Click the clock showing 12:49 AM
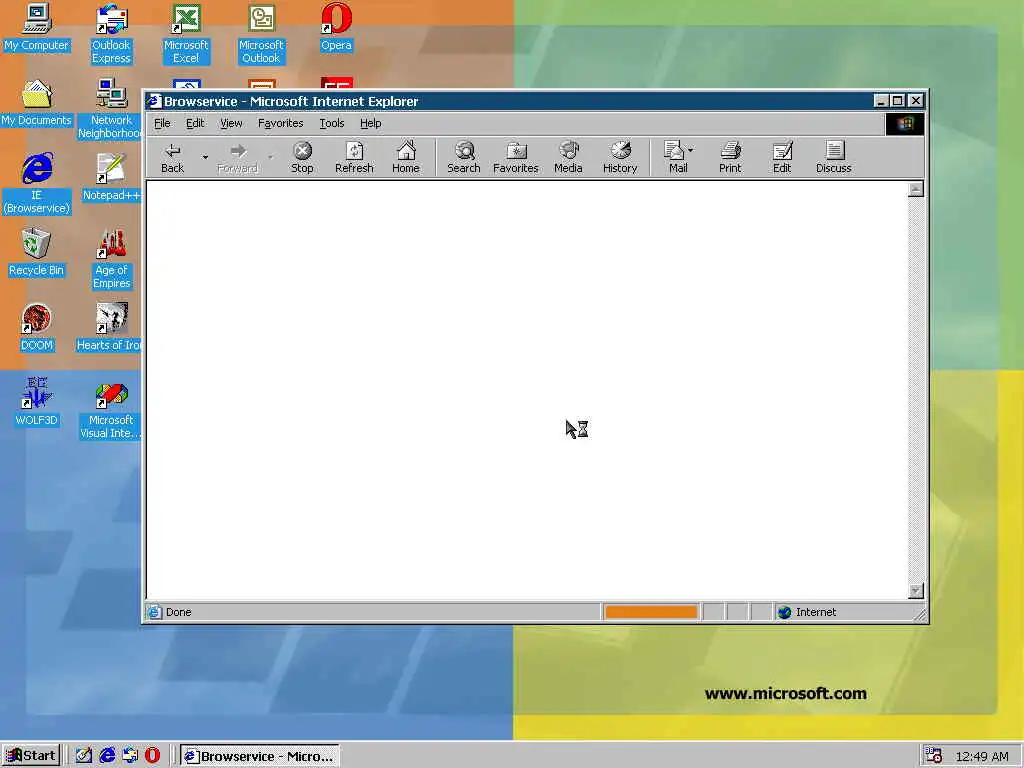The image size is (1024, 768). pyautogui.click(x=982, y=756)
